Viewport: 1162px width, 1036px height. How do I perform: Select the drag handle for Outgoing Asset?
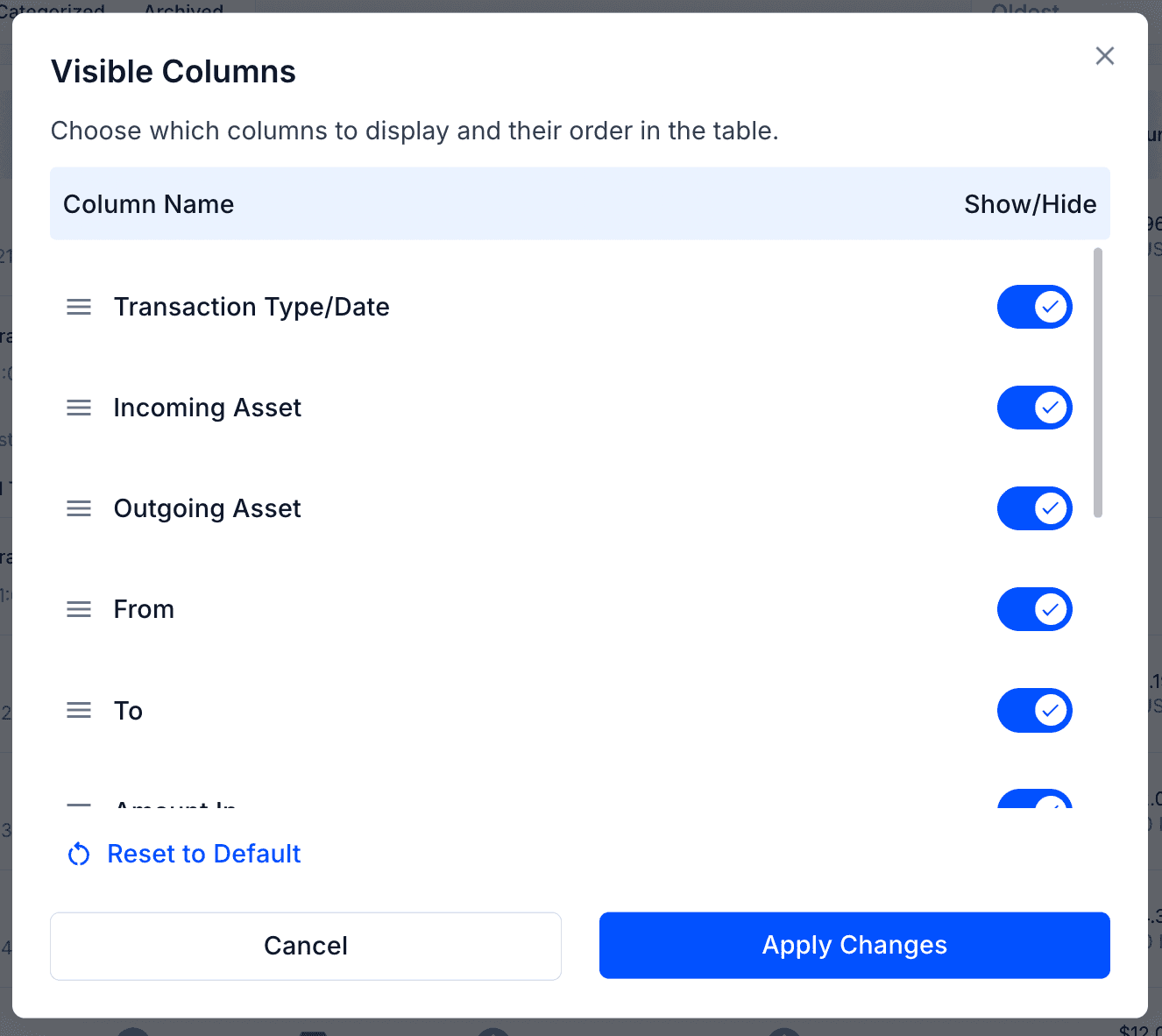click(x=78, y=508)
